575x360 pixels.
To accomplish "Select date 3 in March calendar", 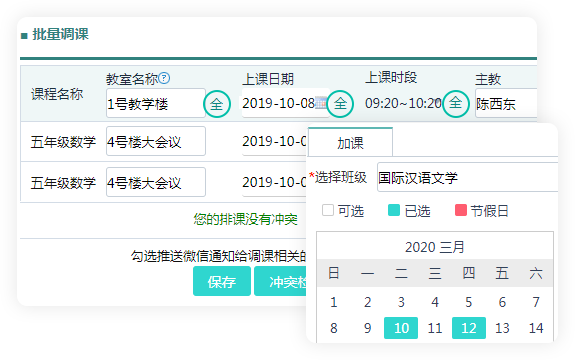I will pos(401,302).
